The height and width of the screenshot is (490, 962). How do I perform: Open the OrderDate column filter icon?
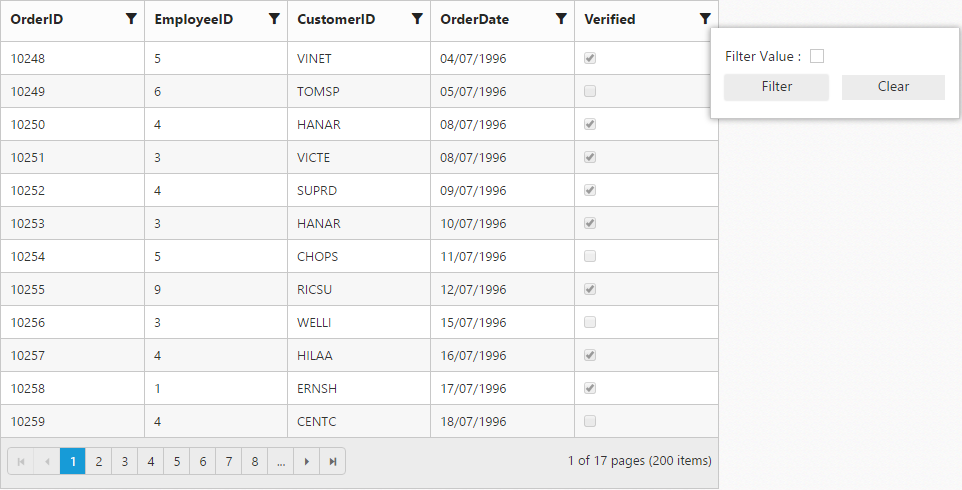[561, 19]
